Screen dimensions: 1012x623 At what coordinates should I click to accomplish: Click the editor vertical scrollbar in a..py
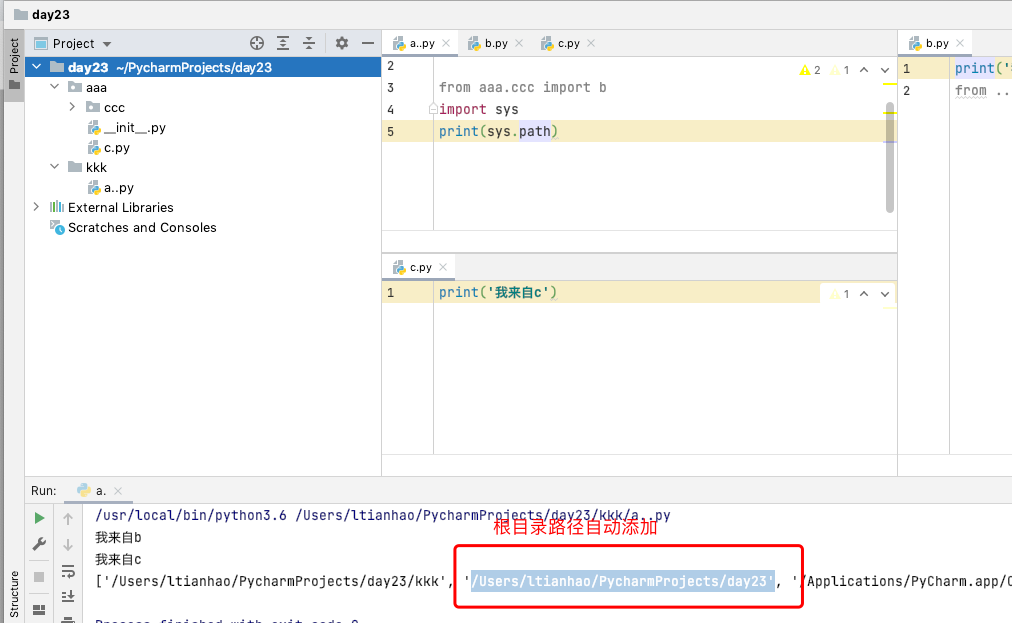tap(889, 157)
